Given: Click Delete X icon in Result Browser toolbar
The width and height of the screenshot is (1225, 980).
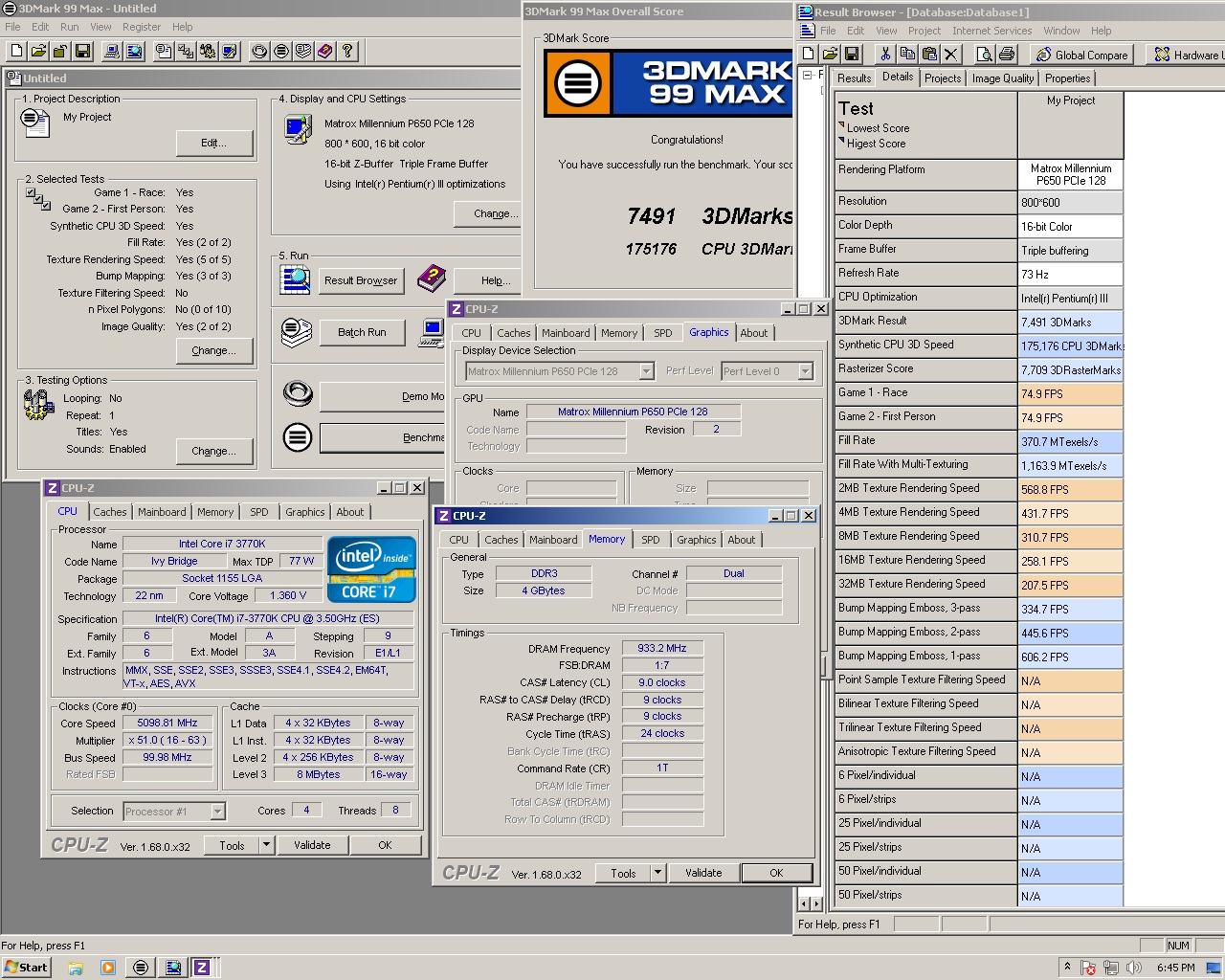Looking at the screenshot, I should 951,55.
